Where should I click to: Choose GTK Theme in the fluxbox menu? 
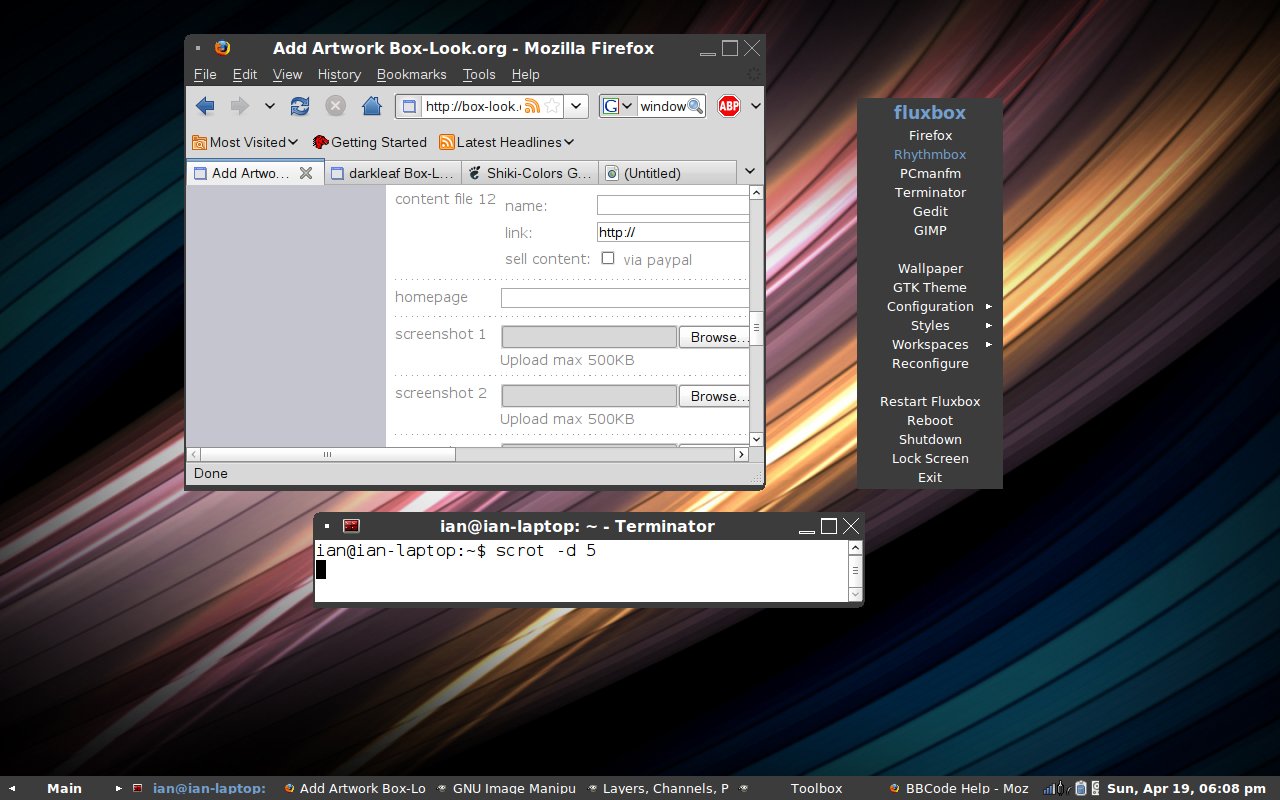pos(930,287)
